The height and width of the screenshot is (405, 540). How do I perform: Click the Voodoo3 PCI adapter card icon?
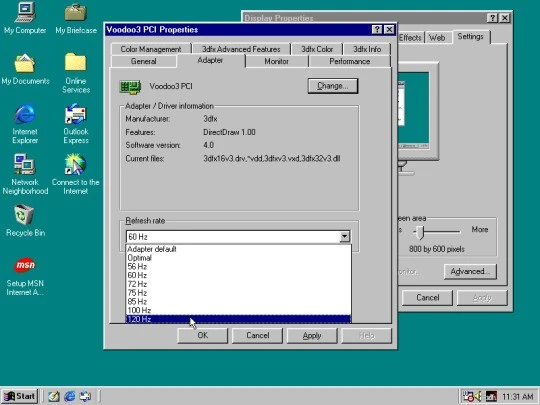[130, 87]
